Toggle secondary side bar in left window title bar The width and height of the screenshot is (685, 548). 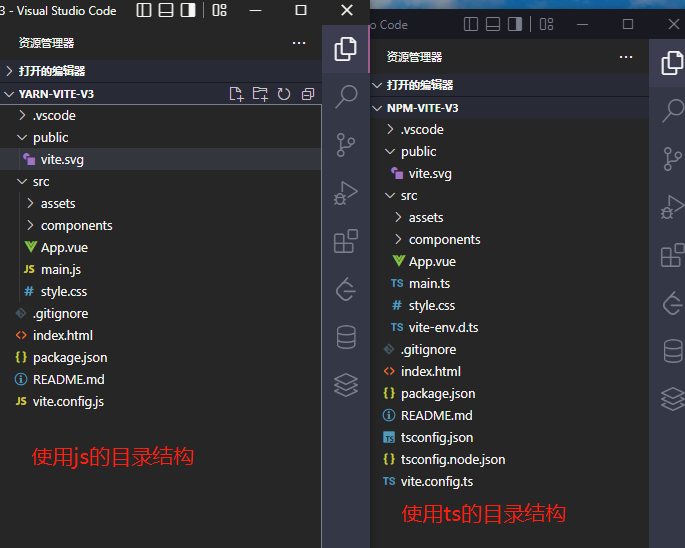point(188,10)
